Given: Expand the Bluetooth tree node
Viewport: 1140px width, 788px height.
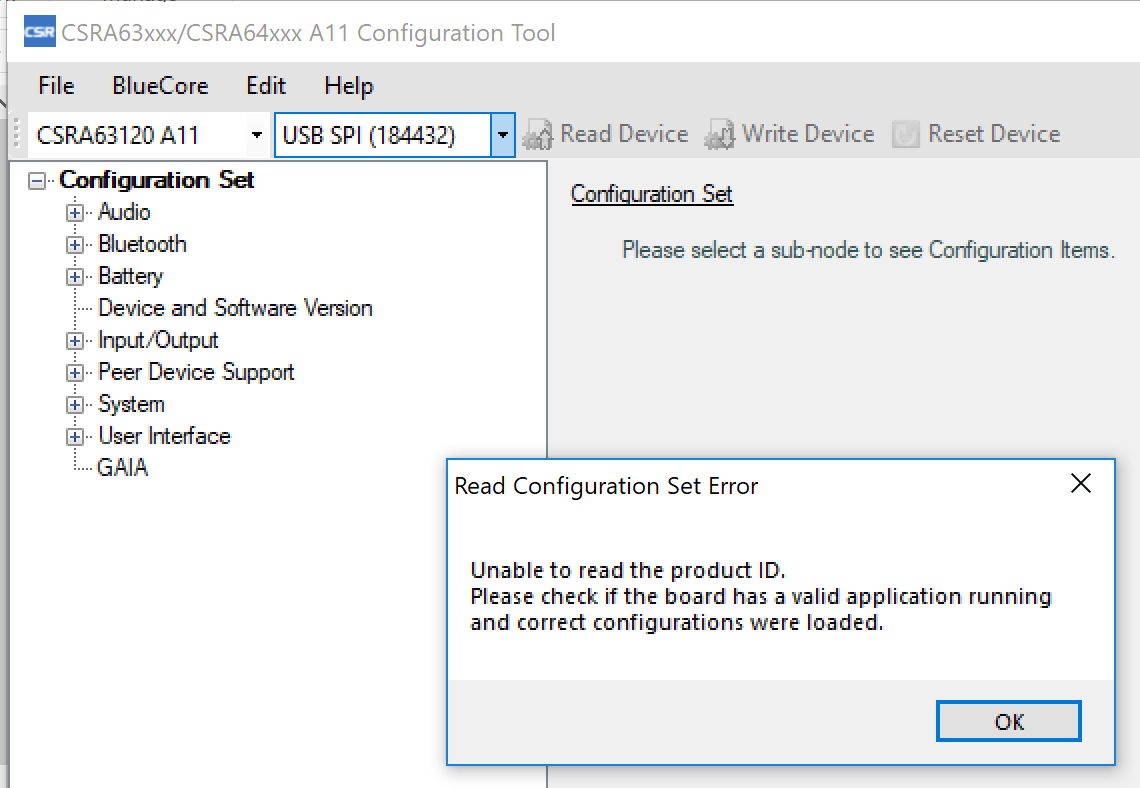Looking at the screenshot, I should (74, 245).
